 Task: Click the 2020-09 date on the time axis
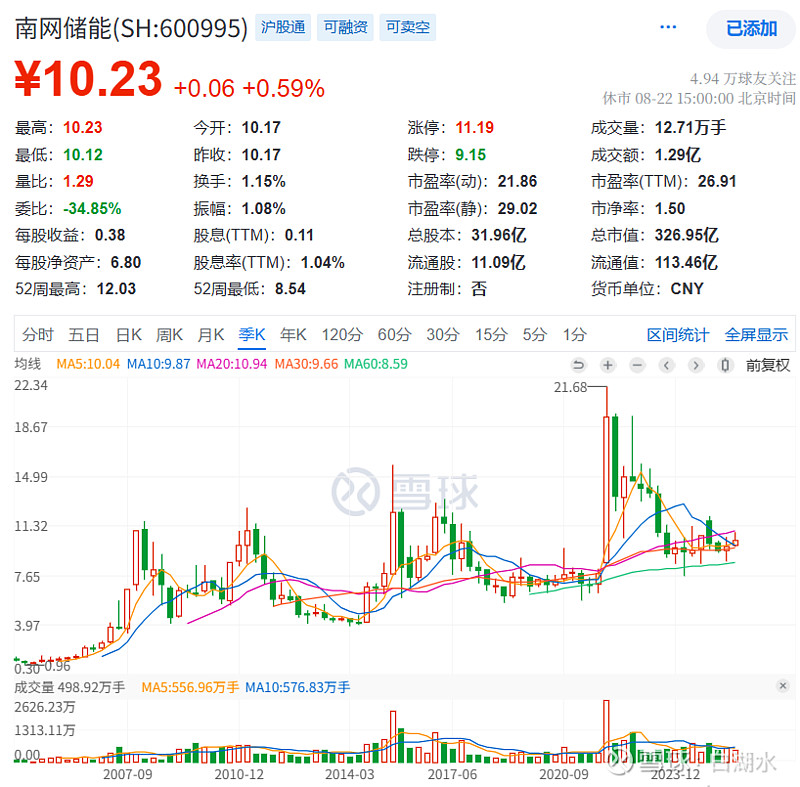pos(564,774)
